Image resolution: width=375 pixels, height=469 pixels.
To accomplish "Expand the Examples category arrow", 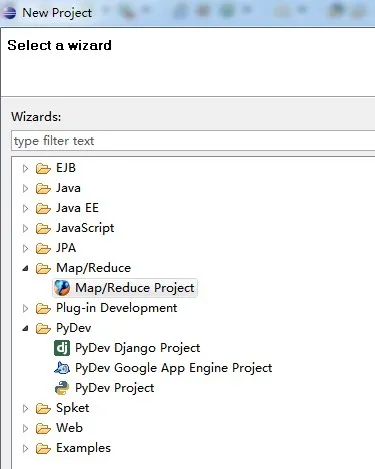I will [x=25, y=448].
